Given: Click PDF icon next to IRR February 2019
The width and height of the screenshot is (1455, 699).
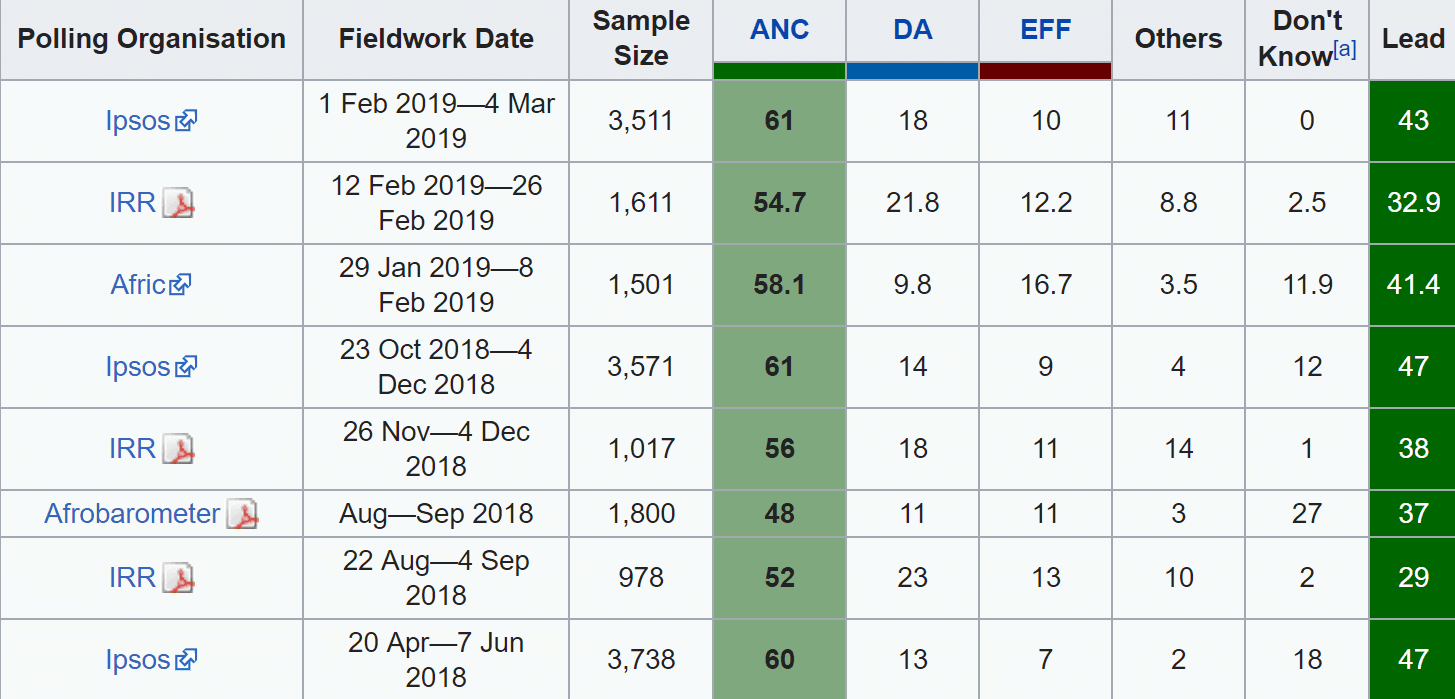Looking at the screenshot, I should [178, 203].
